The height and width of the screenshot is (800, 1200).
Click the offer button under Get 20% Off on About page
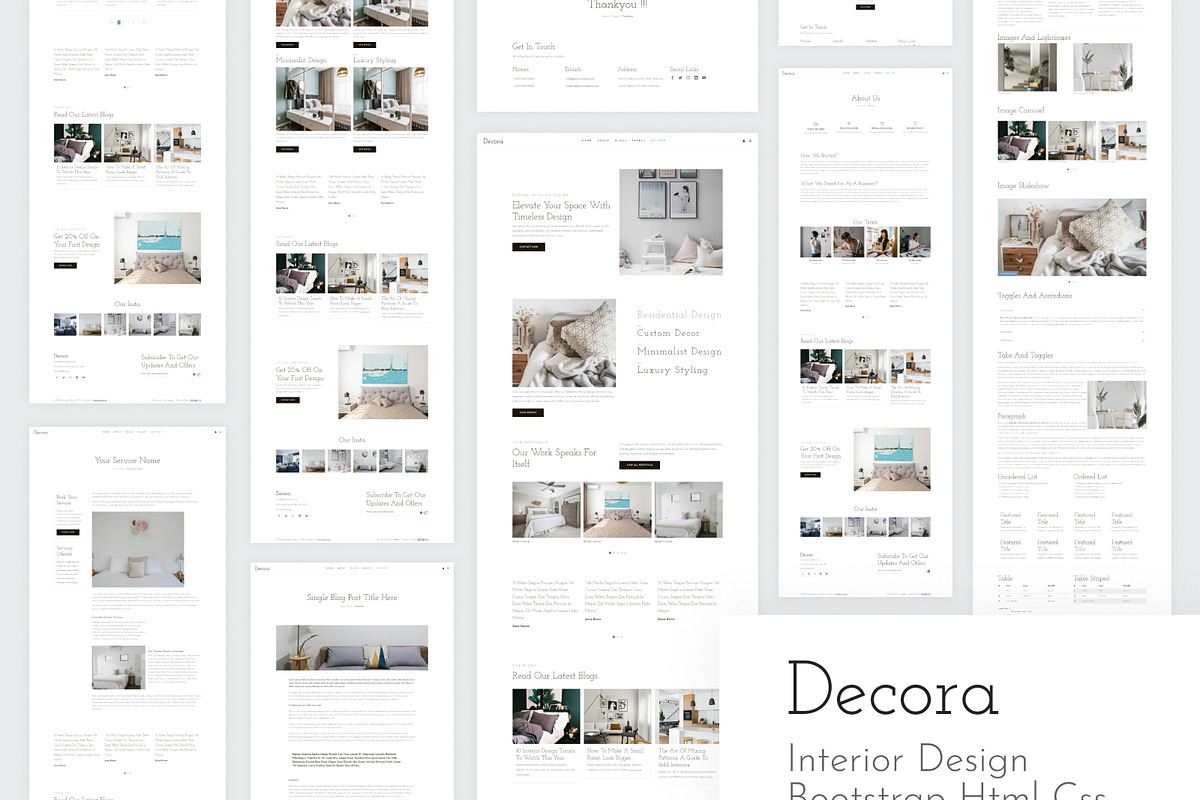point(810,475)
